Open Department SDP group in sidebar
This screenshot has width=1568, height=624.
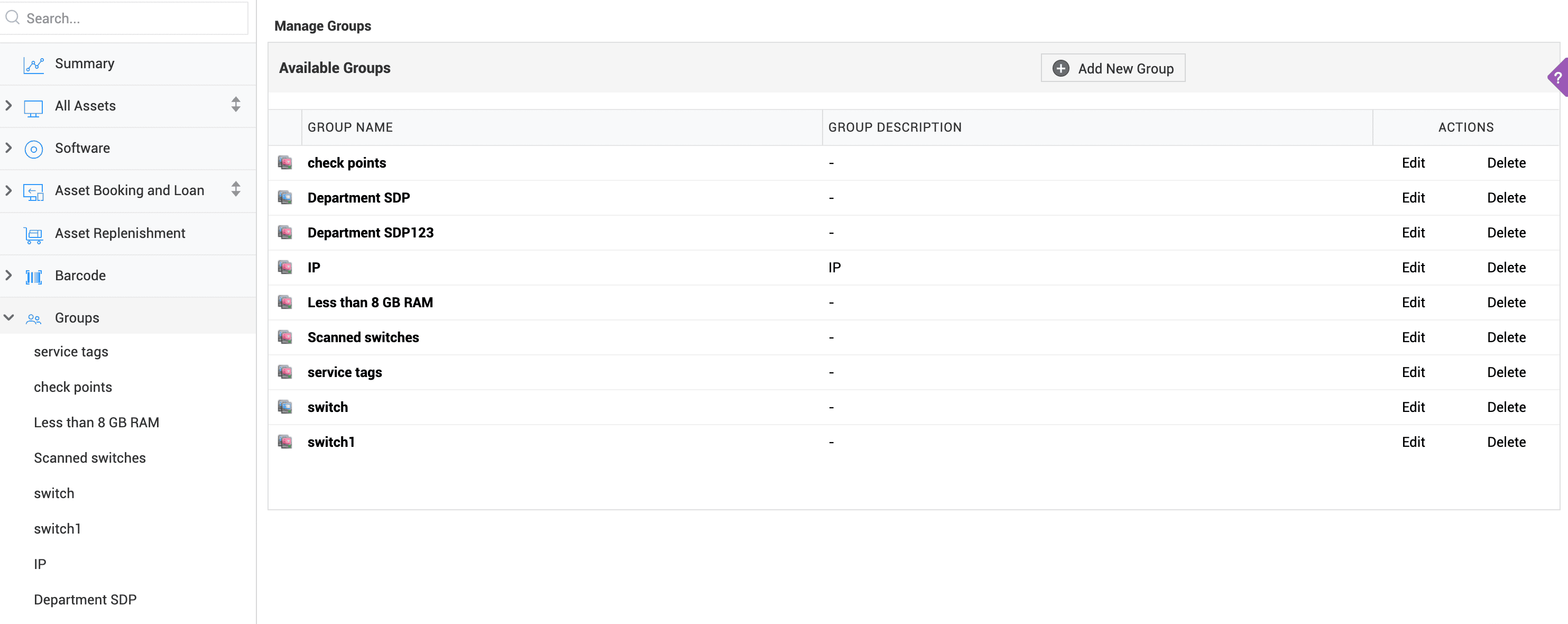pyautogui.click(x=85, y=600)
